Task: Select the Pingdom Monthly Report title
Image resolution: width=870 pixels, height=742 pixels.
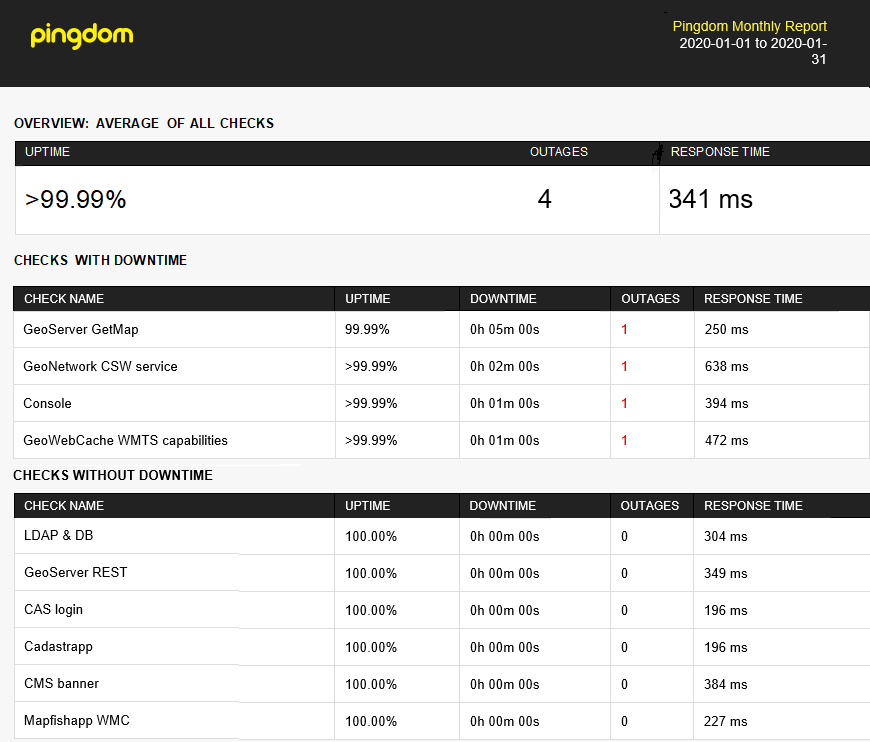Action: pyautogui.click(x=750, y=26)
